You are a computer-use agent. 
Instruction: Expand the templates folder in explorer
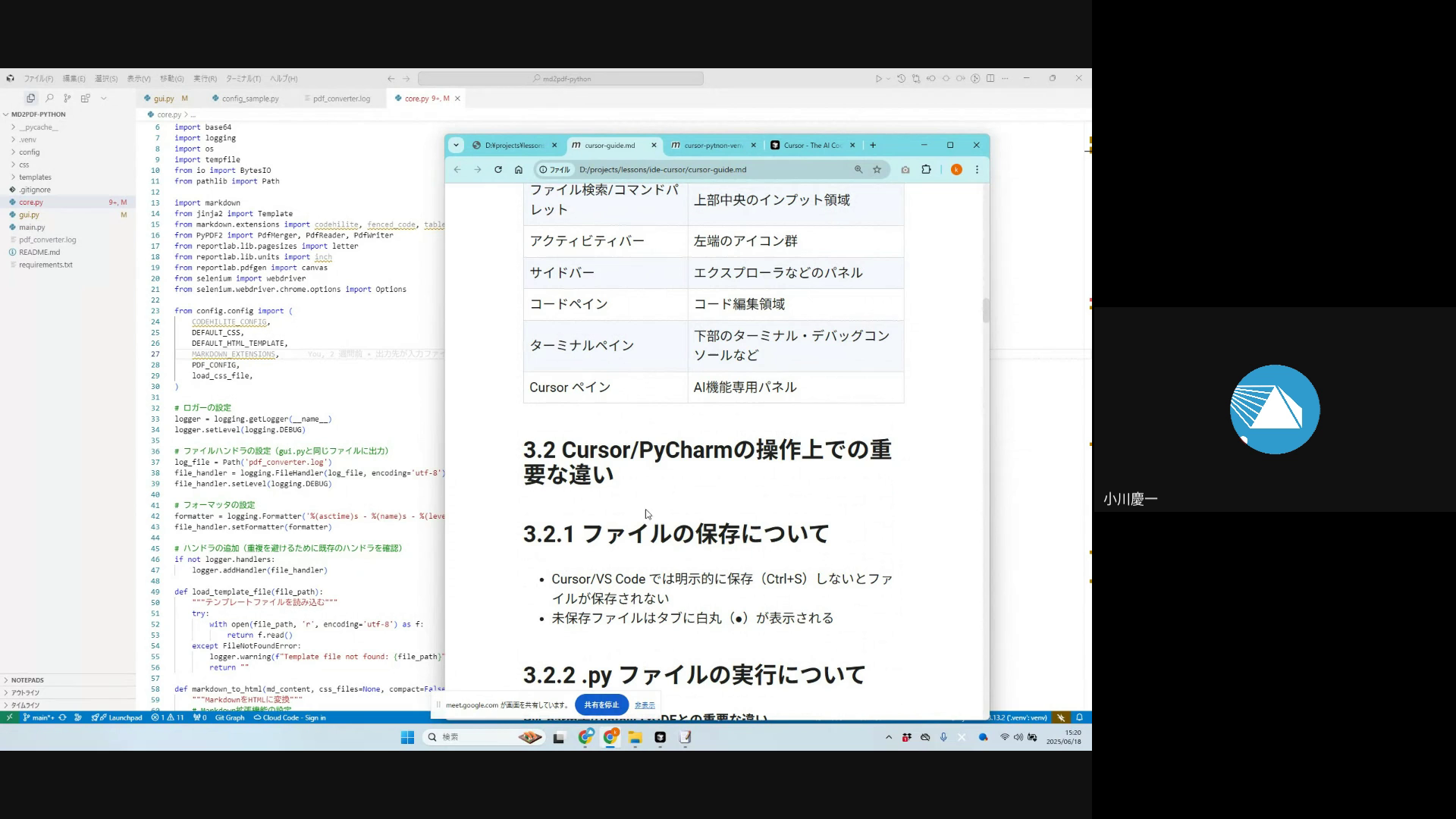point(35,177)
